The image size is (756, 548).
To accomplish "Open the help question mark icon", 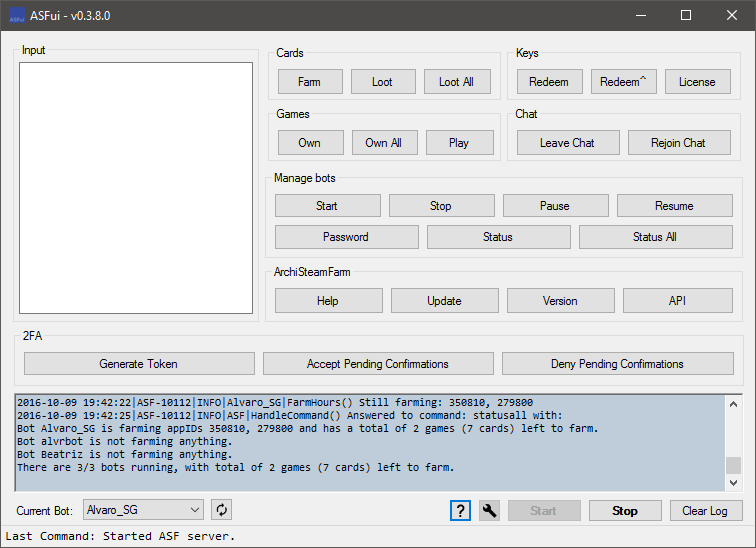I will pos(460,510).
